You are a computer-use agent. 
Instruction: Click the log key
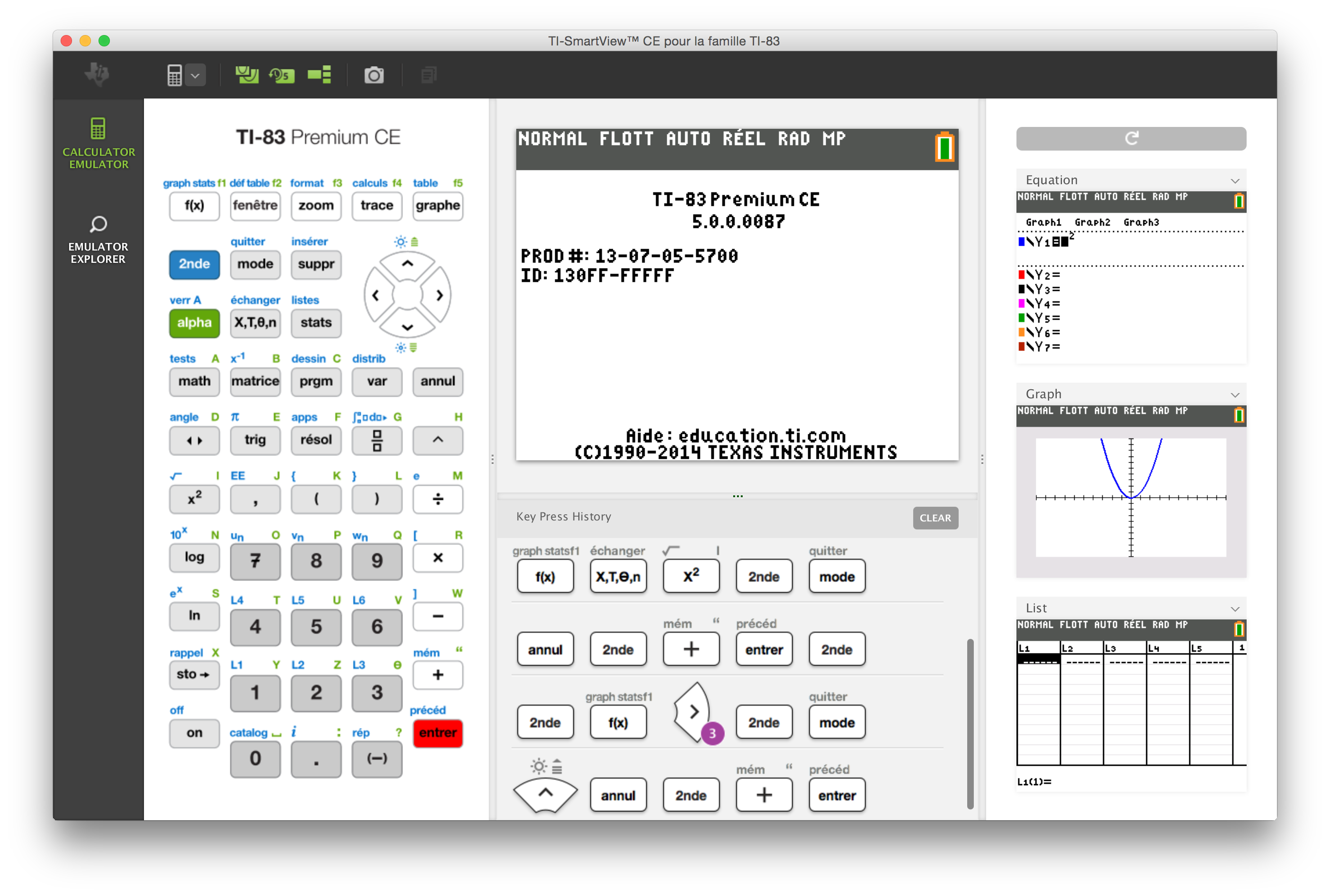point(194,558)
